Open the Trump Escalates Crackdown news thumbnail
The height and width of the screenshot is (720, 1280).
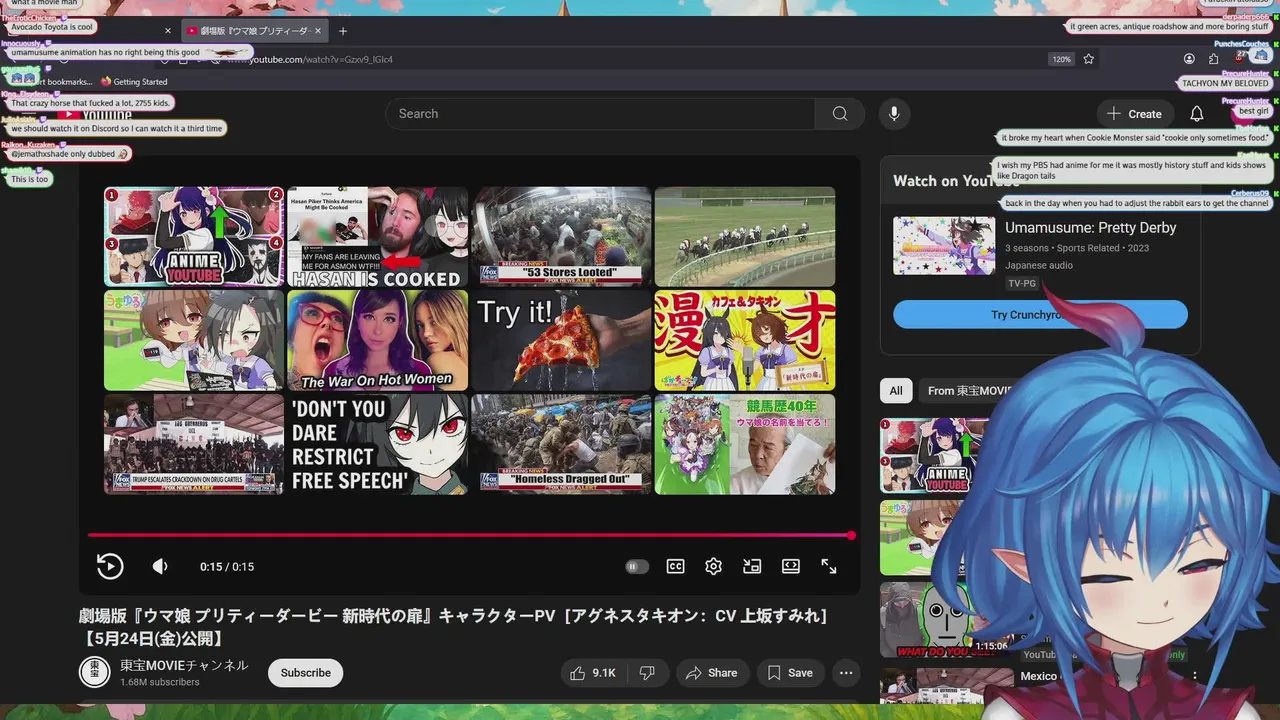[x=194, y=444]
